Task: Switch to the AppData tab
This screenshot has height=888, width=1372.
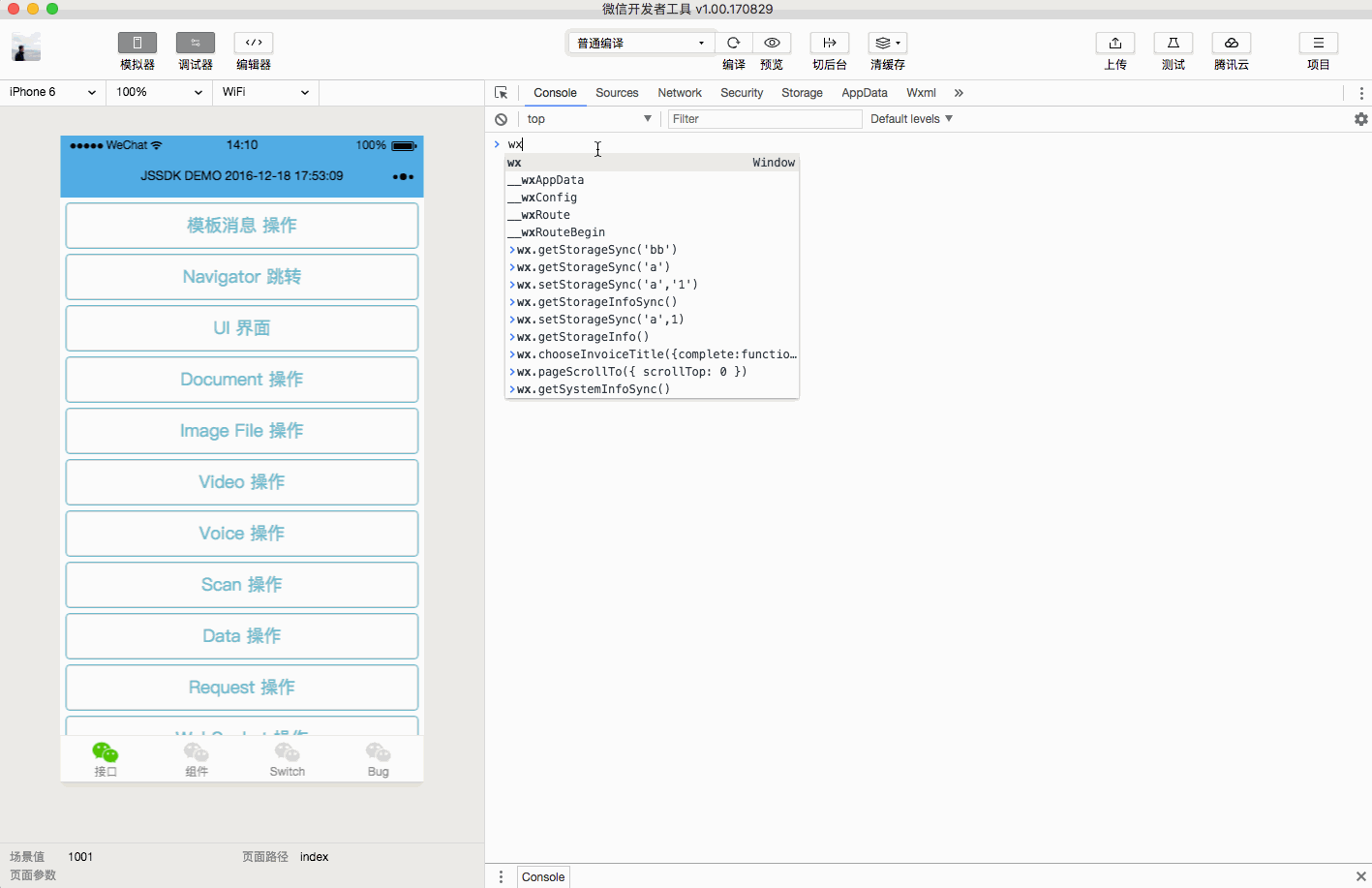Action: click(864, 93)
